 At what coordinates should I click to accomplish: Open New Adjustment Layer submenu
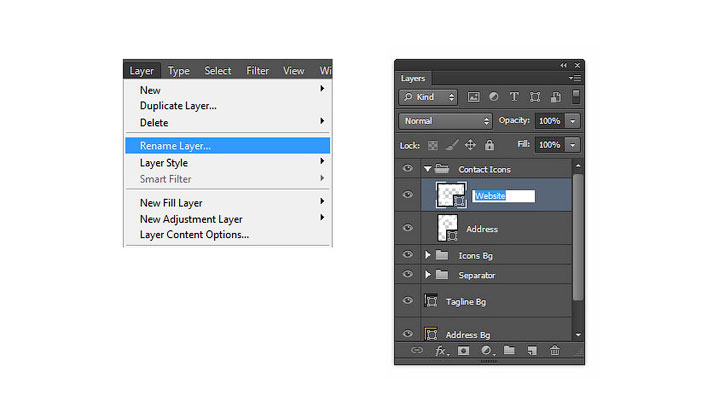pyautogui.click(x=227, y=219)
